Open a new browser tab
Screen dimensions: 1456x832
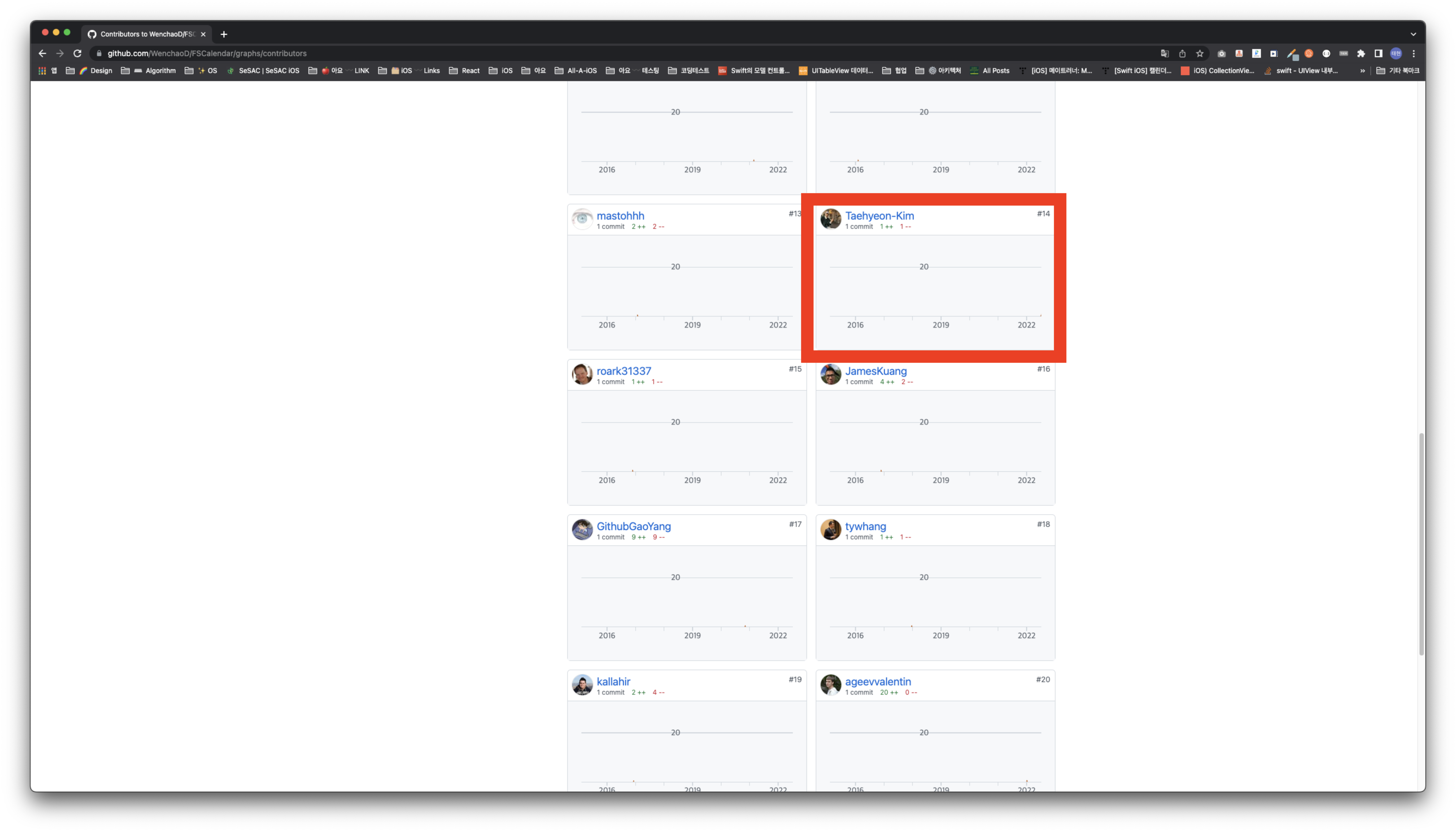click(x=224, y=34)
